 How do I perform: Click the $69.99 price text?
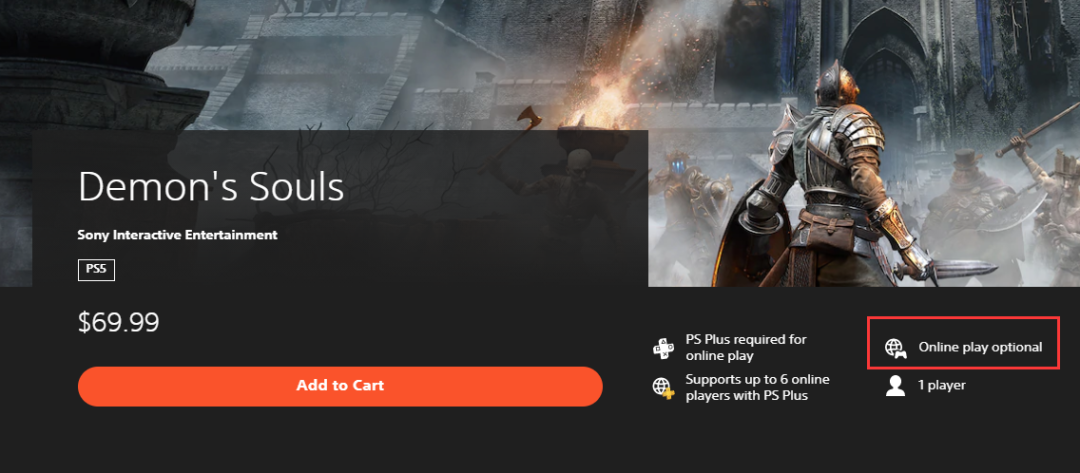click(118, 322)
